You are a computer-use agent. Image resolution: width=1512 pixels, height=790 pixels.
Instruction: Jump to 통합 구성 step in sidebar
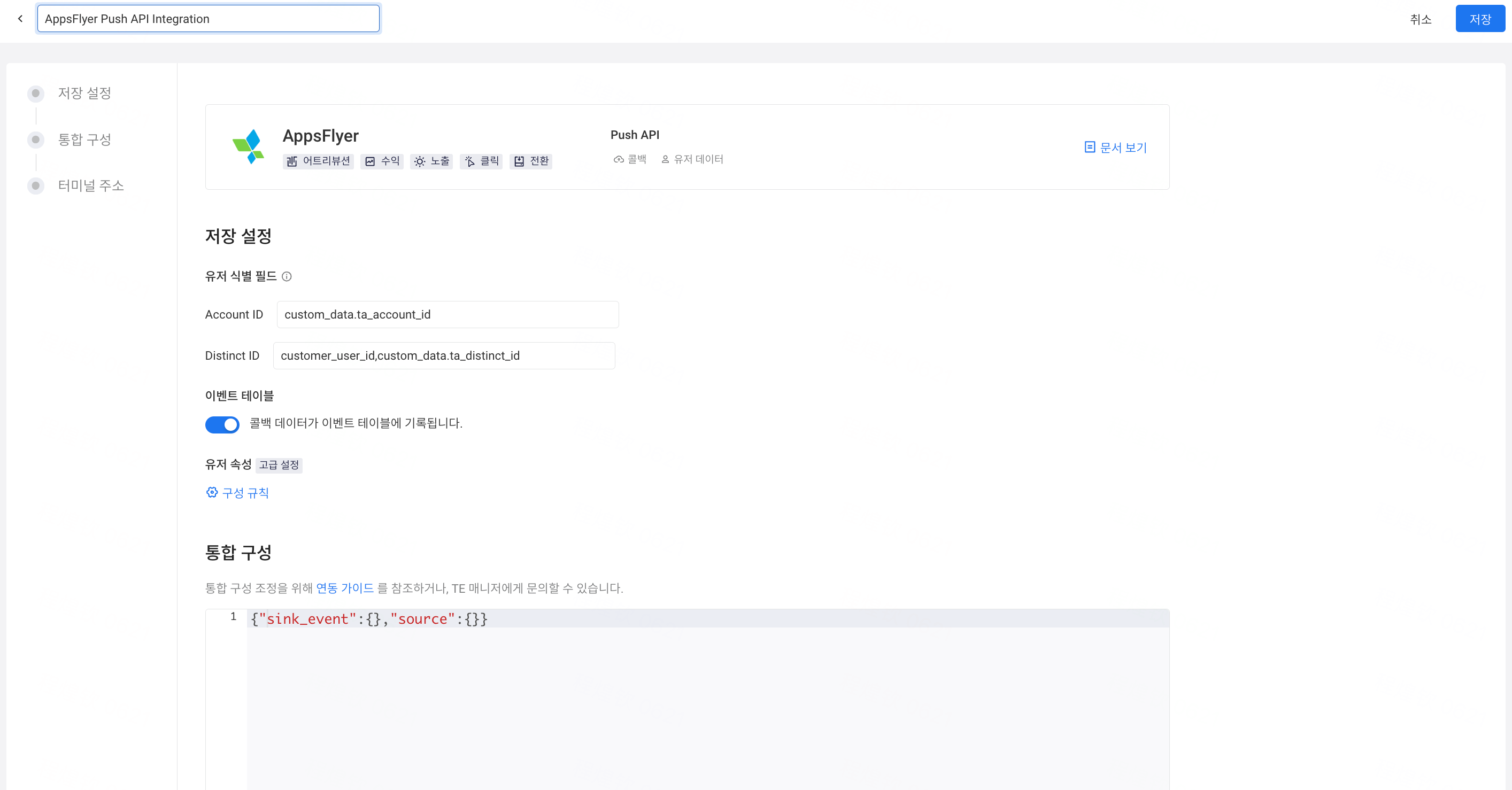[x=84, y=140]
